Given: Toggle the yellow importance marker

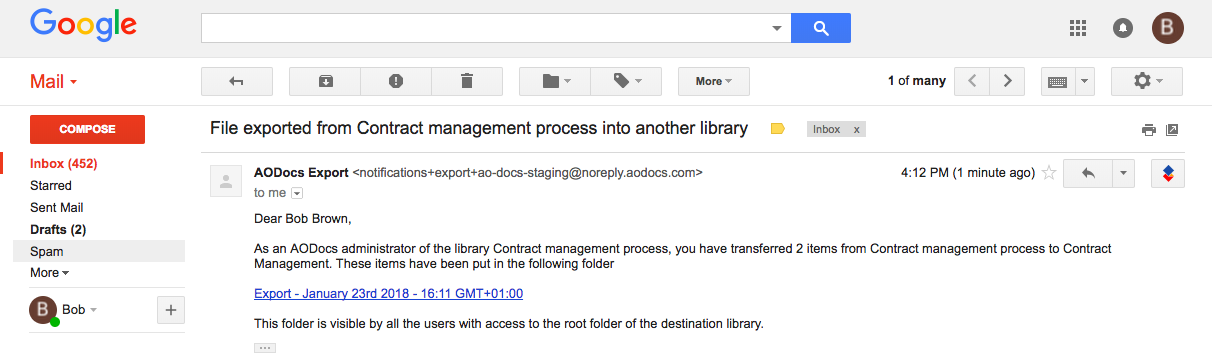Looking at the screenshot, I should click(x=777, y=129).
